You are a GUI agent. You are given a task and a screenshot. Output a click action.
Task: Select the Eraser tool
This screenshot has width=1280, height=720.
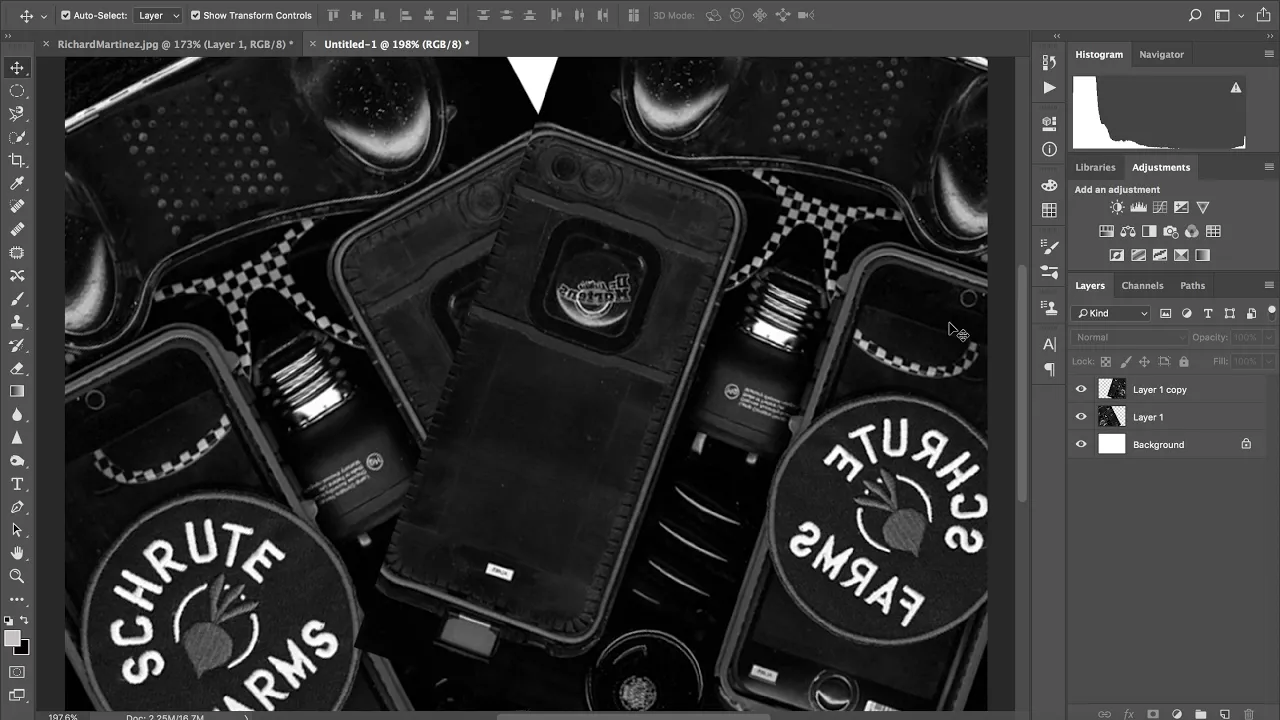(17, 368)
